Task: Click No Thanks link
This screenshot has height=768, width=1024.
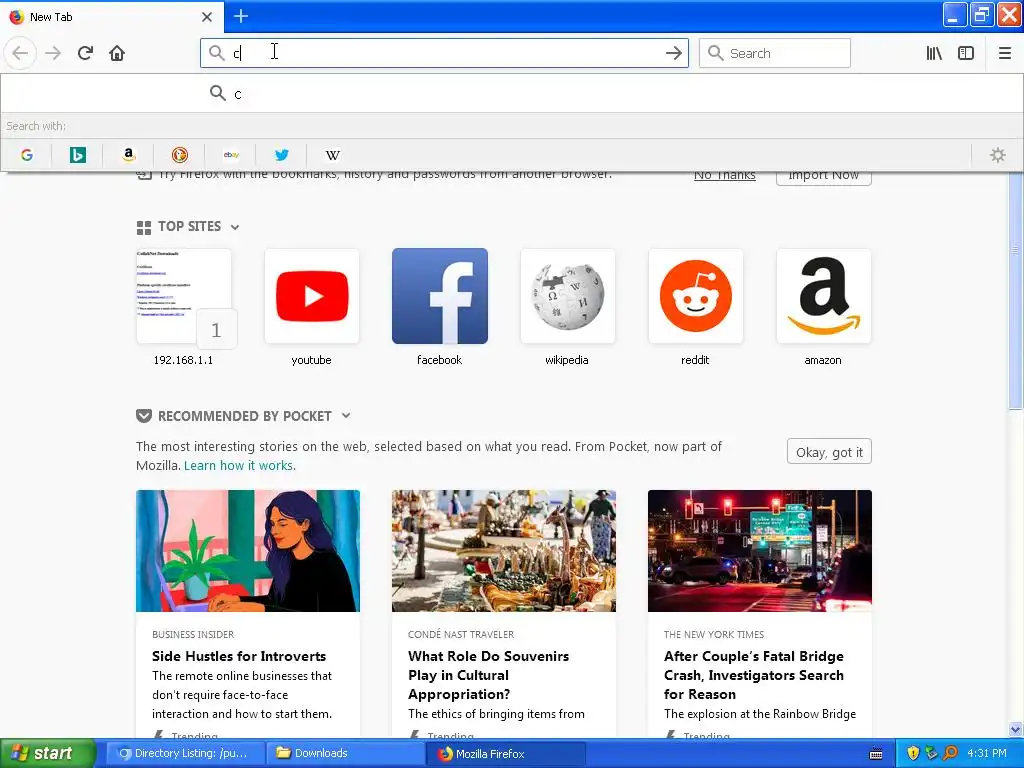Action: [x=724, y=174]
